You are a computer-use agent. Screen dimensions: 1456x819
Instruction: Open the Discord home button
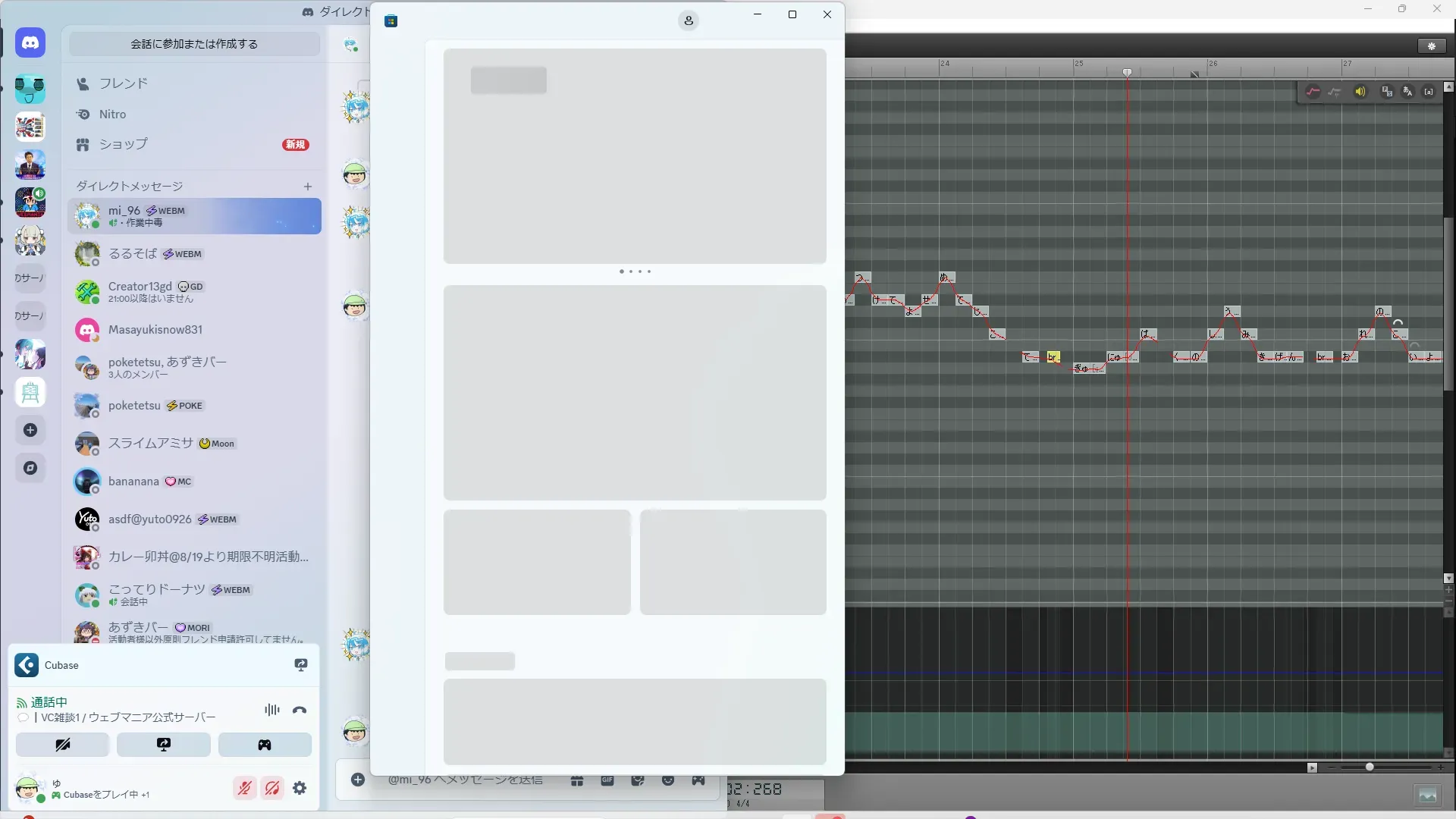[x=30, y=43]
